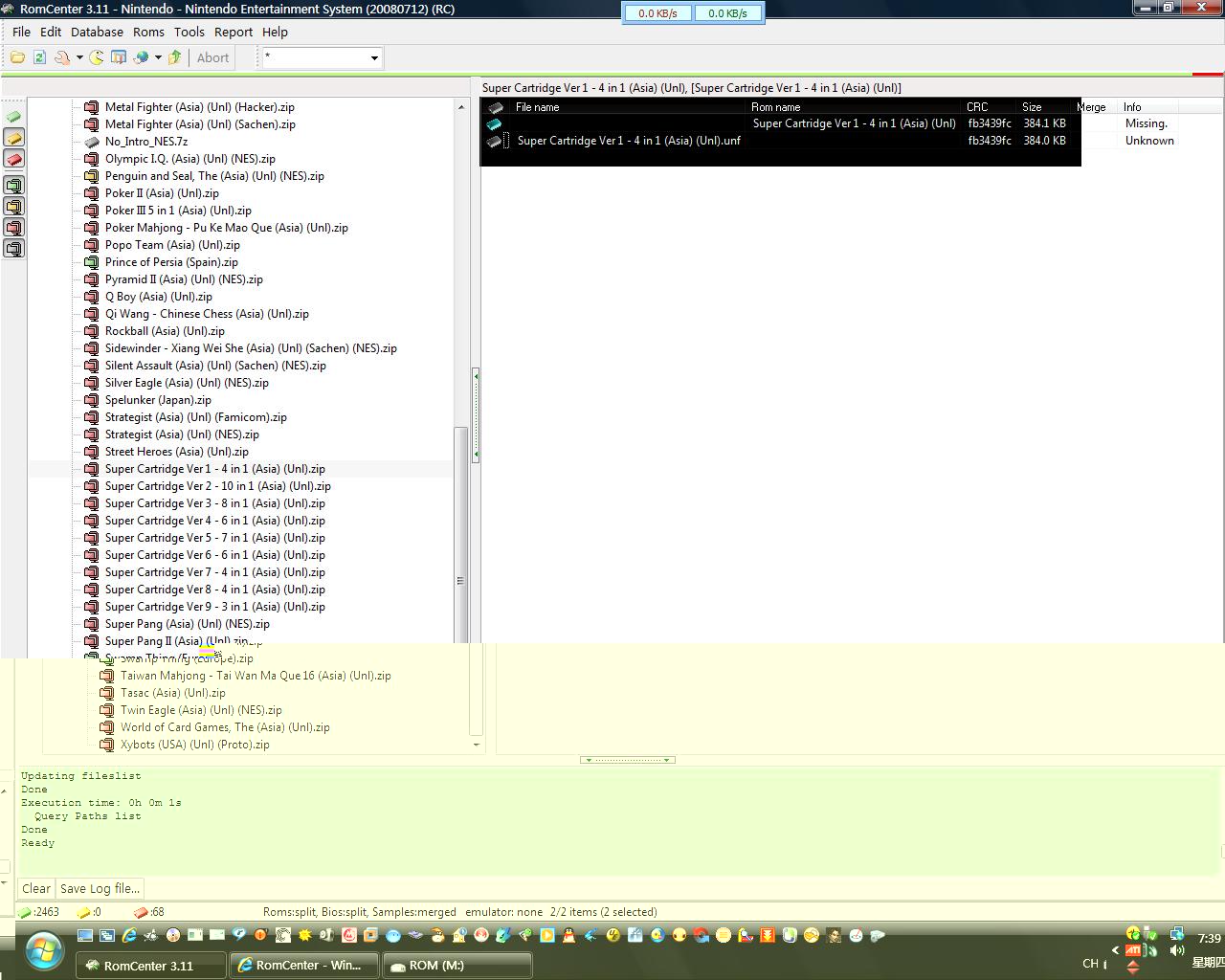Collapse the log panel using horizontal splitter handle
Viewport: 1225px width, 980px height.
click(628, 760)
